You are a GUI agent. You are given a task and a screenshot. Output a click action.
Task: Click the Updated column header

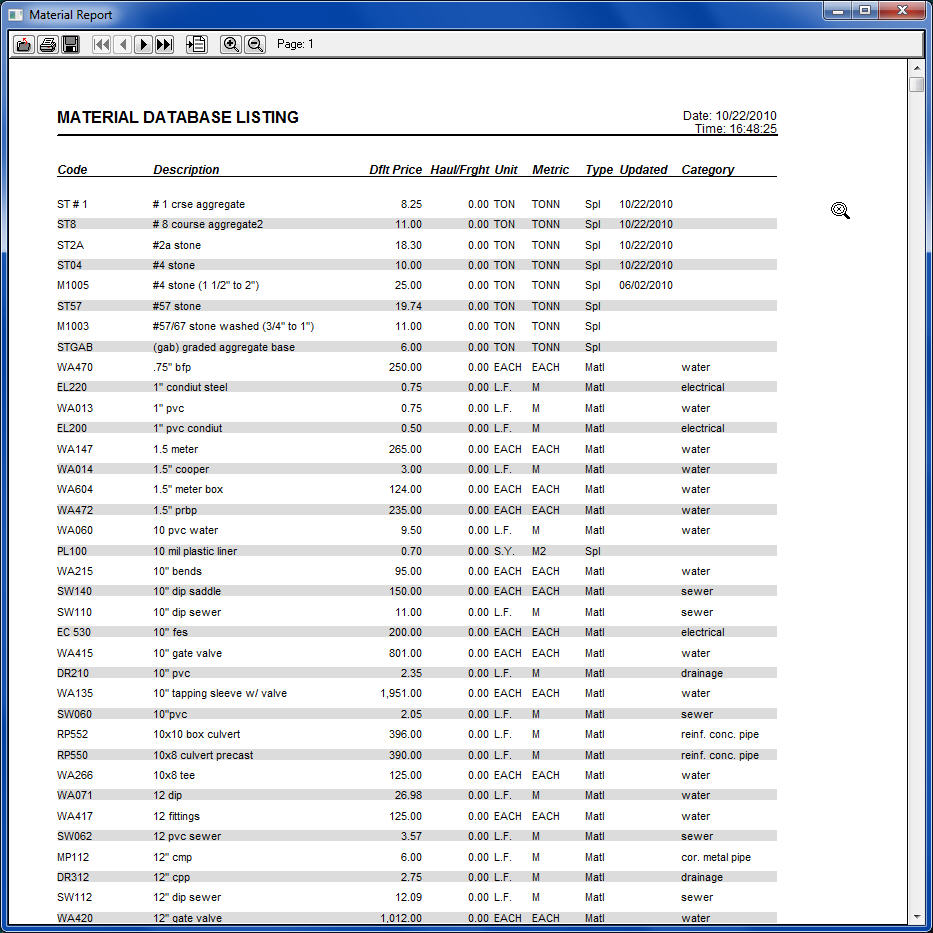[x=643, y=170]
